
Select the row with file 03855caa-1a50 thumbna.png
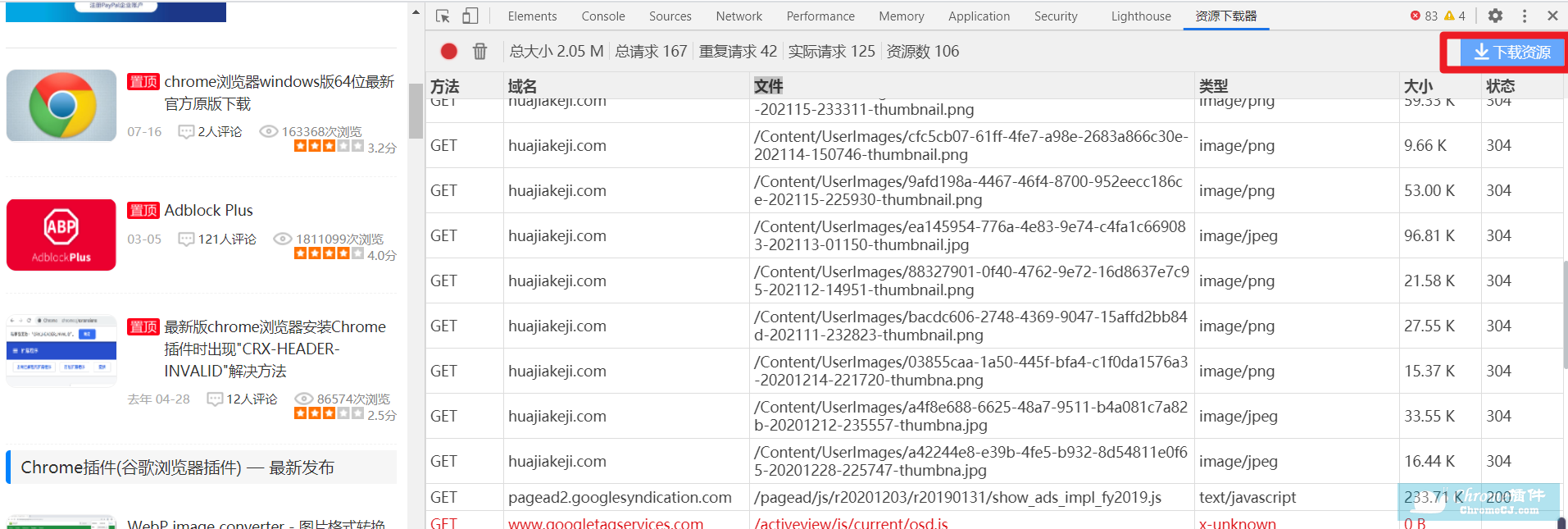coord(994,371)
